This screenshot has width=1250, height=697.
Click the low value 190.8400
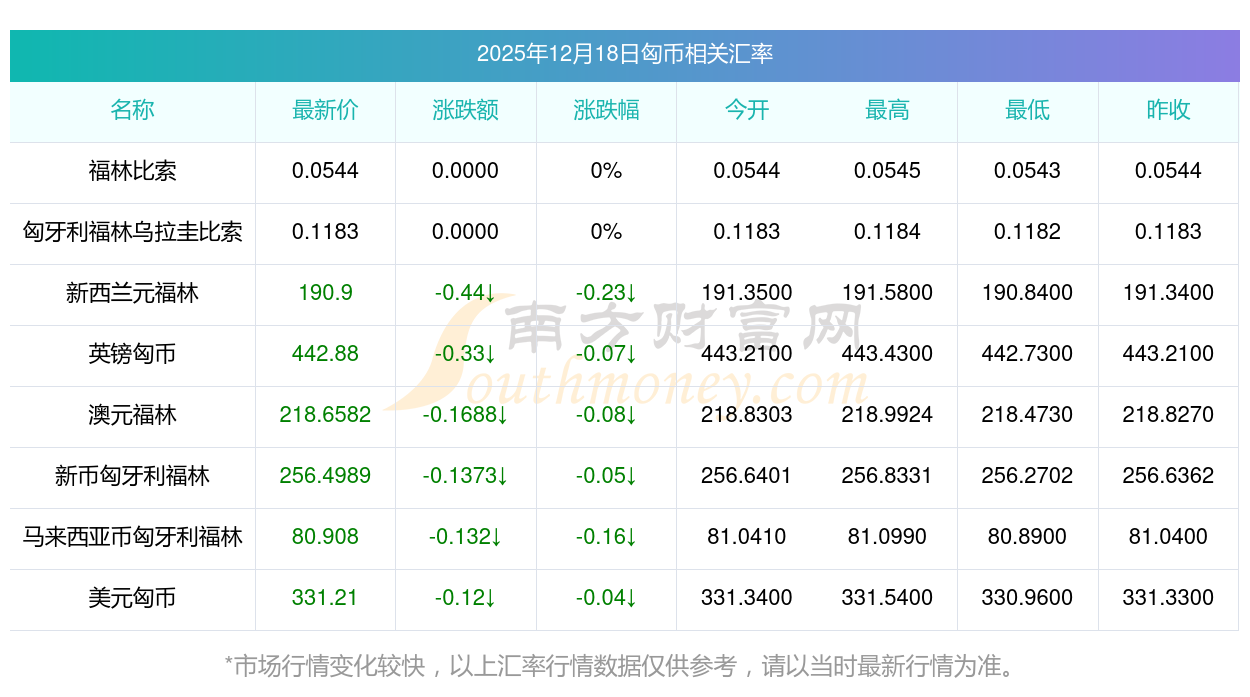coord(1027,293)
